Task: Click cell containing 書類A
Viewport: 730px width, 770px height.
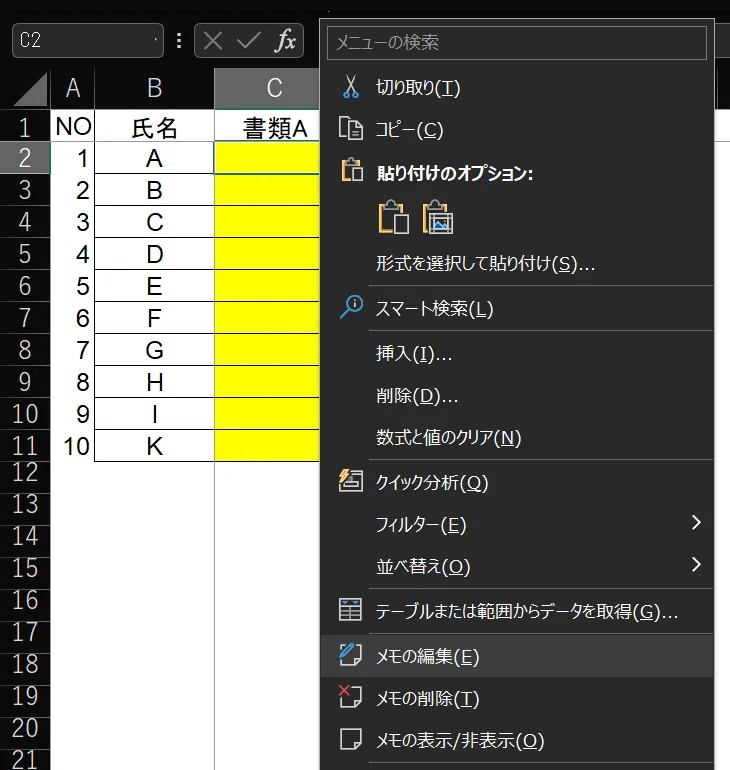Action: pos(267,126)
